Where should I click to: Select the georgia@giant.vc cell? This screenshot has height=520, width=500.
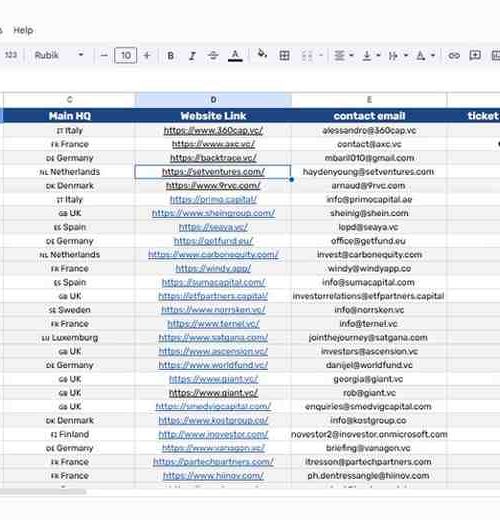pyautogui.click(x=369, y=379)
